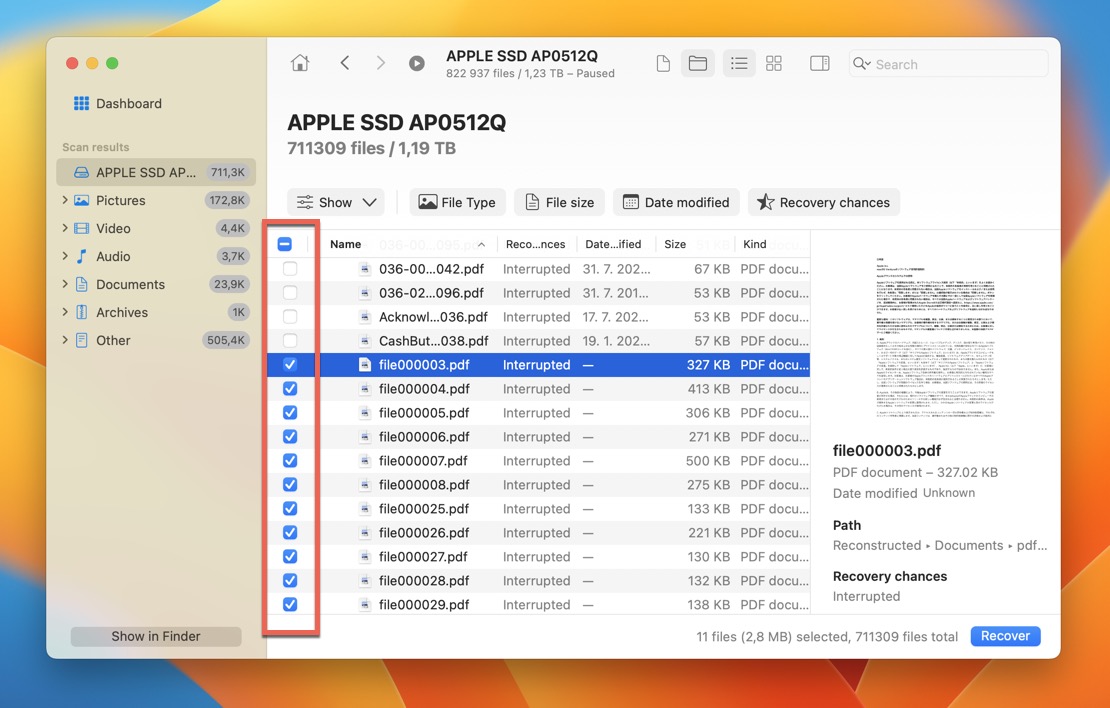Expand the Other category
Viewport: 1110px width, 708px height.
point(65,340)
